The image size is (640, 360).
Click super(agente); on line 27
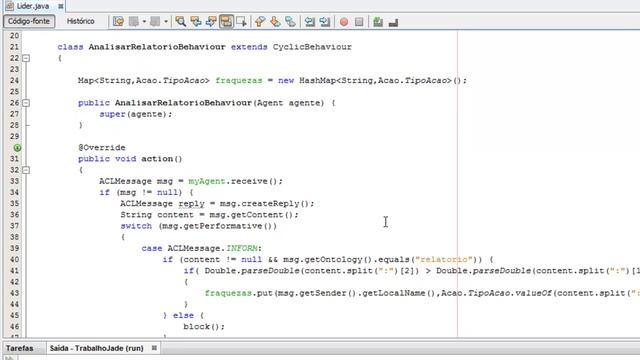pos(136,114)
